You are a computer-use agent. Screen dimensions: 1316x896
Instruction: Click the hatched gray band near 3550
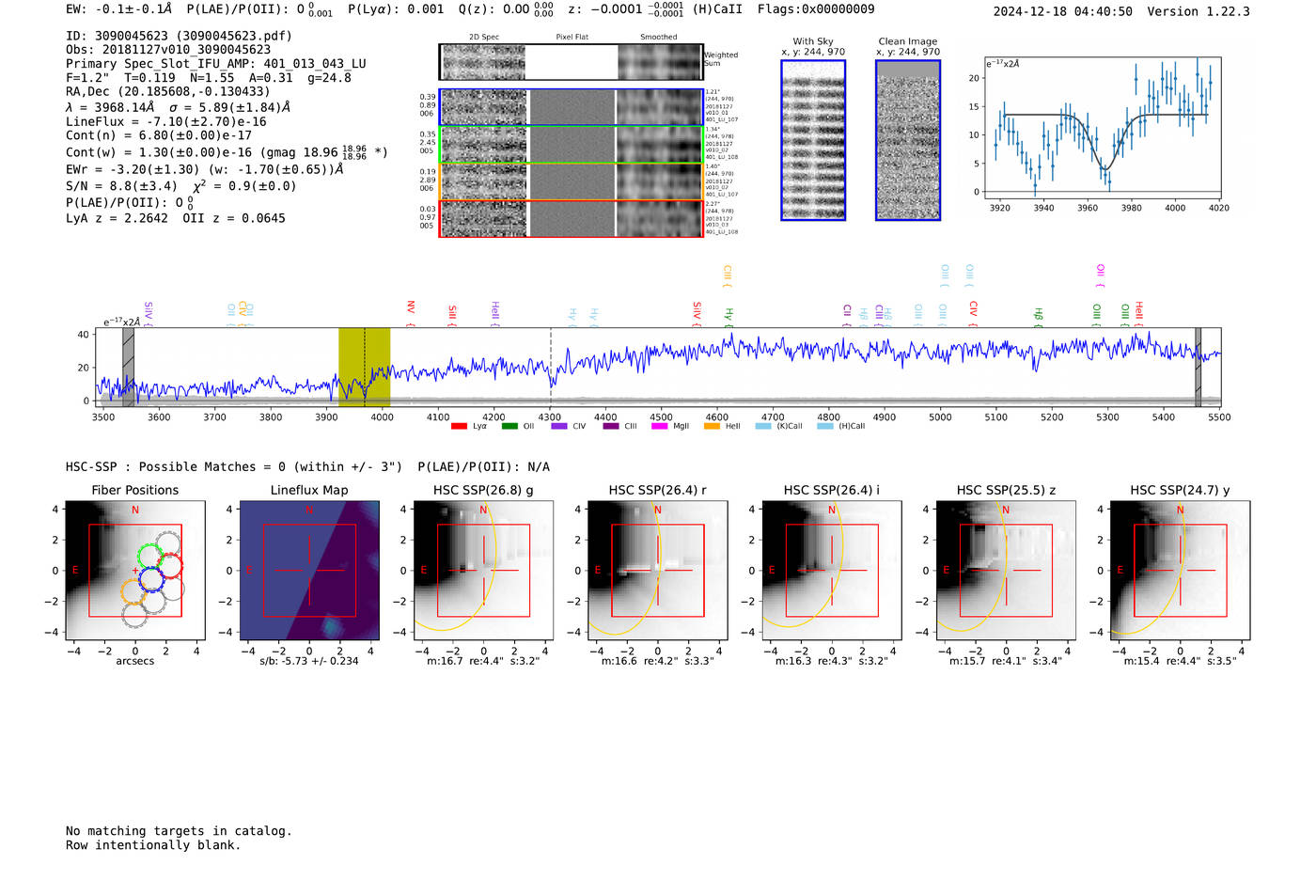pos(129,367)
